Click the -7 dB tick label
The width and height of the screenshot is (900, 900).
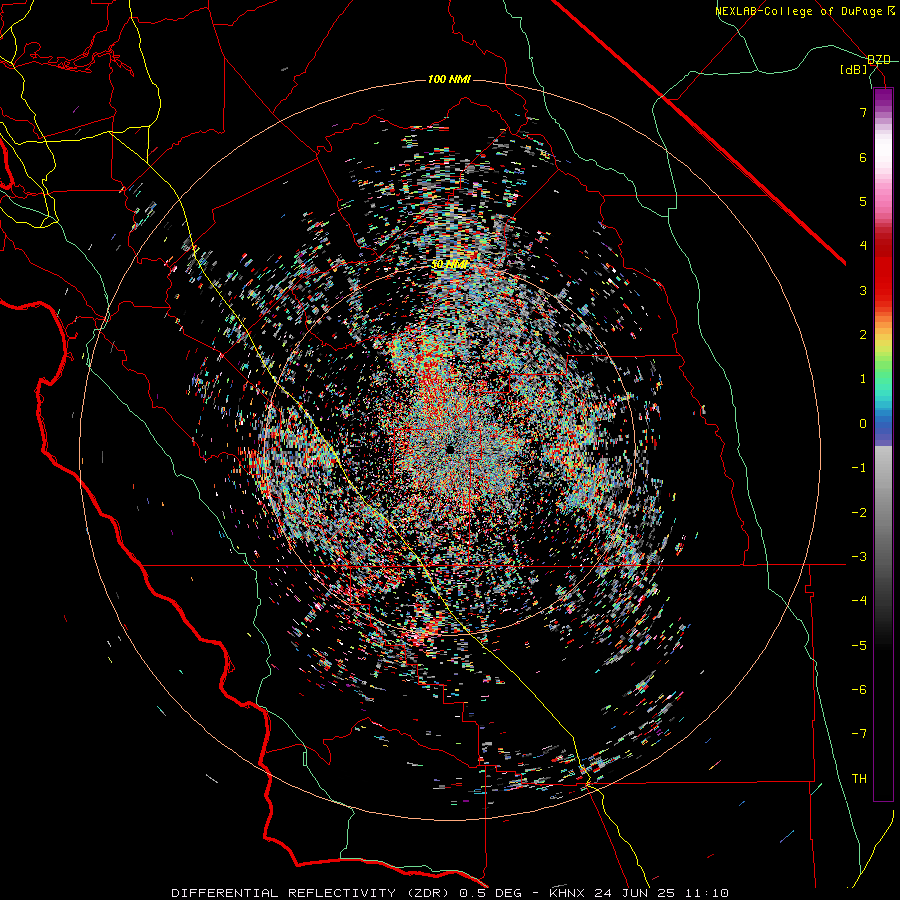pyautogui.click(x=859, y=734)
